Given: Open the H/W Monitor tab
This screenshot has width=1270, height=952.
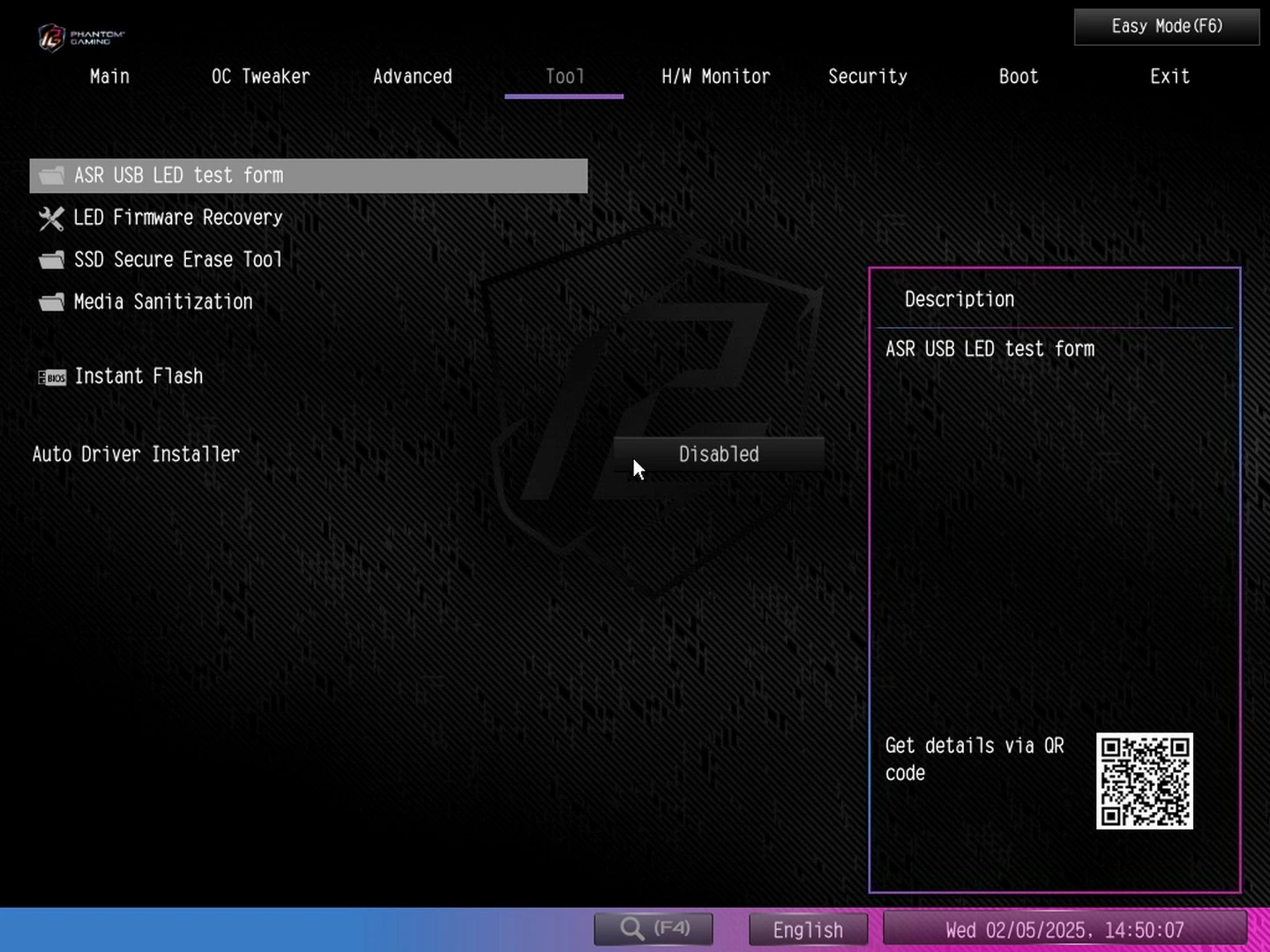Looking at the screenshot, I should tap(715, 77).
